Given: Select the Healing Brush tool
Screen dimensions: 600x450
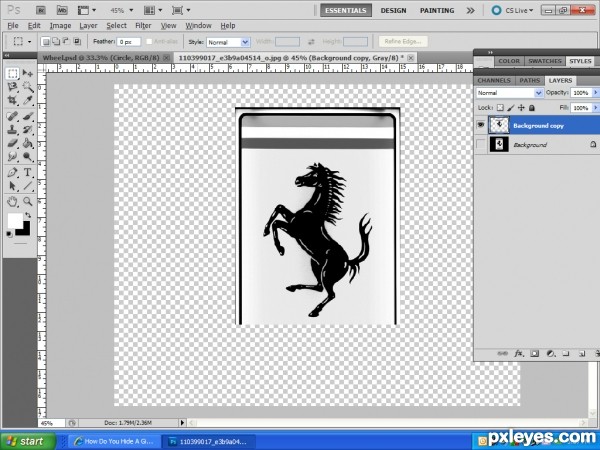Looking at the screenshot, I should (12, 116).
